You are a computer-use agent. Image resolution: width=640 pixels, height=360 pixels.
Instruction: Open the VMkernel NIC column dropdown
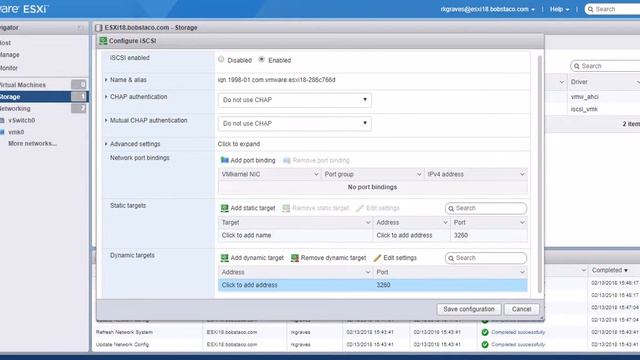316,174
